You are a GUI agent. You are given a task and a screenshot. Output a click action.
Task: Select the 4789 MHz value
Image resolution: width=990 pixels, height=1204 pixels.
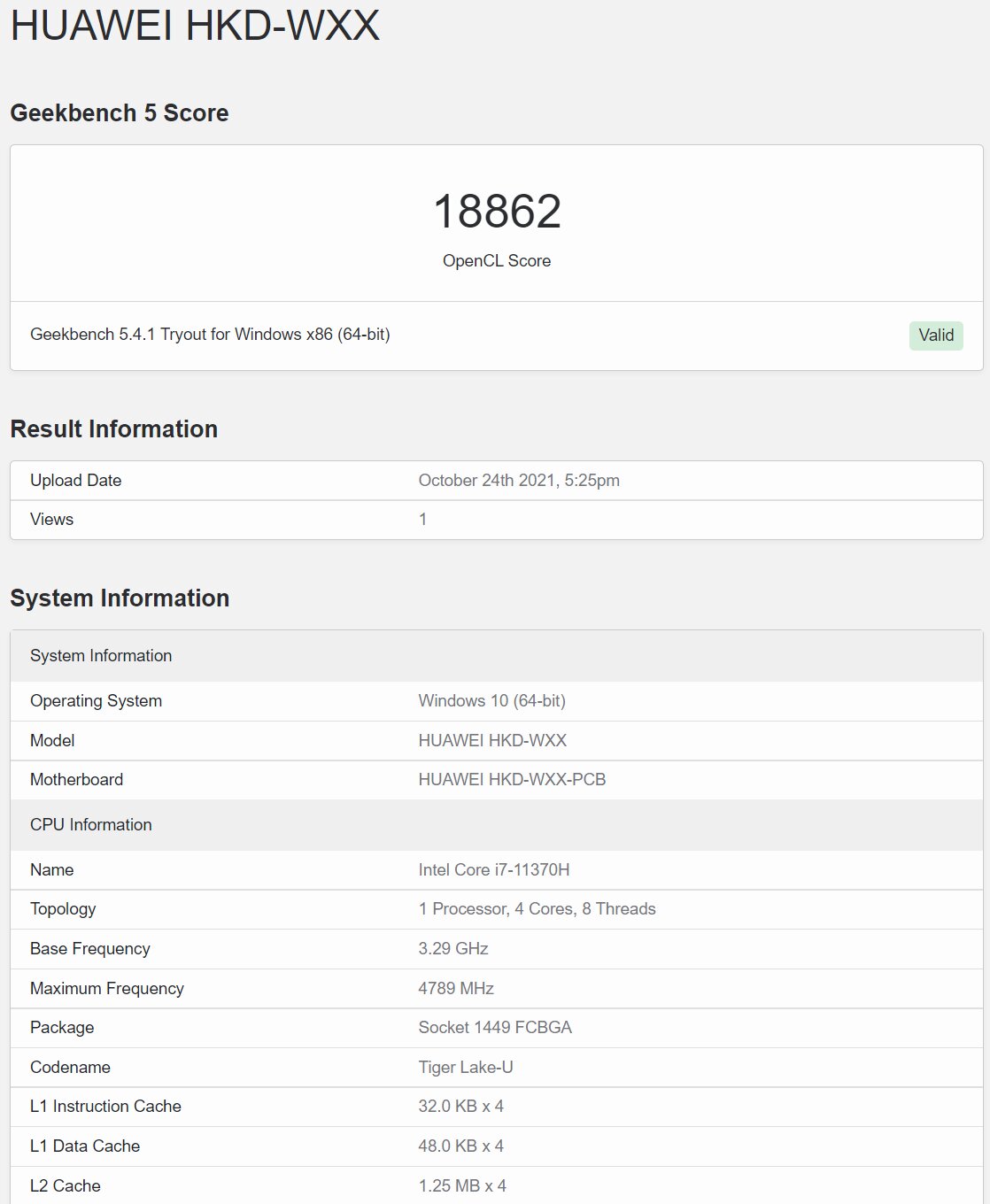pos(456,988)
